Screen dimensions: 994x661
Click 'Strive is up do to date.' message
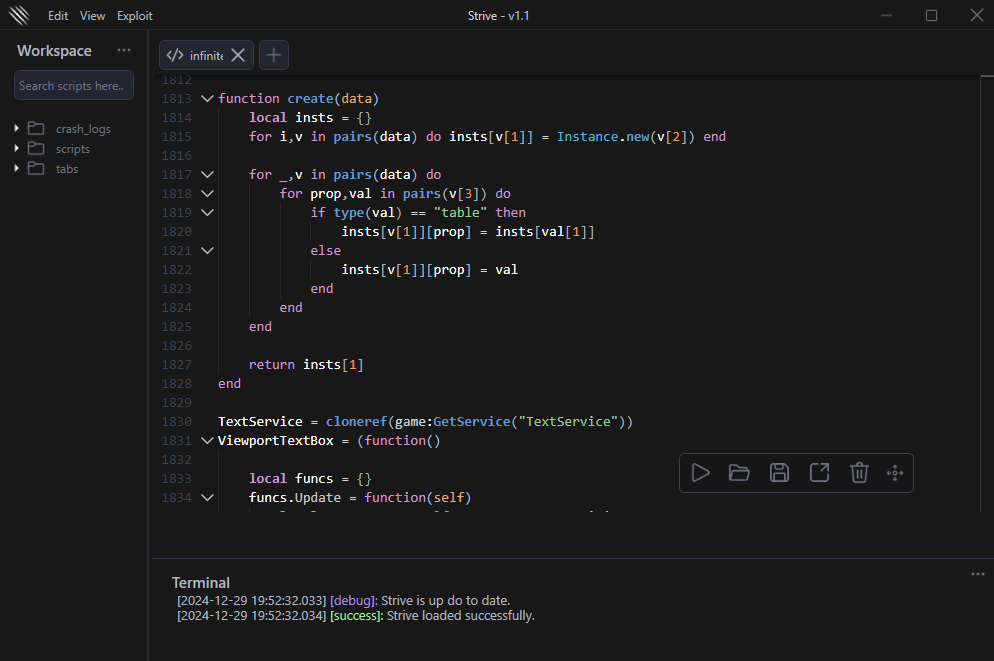point(446,601)
